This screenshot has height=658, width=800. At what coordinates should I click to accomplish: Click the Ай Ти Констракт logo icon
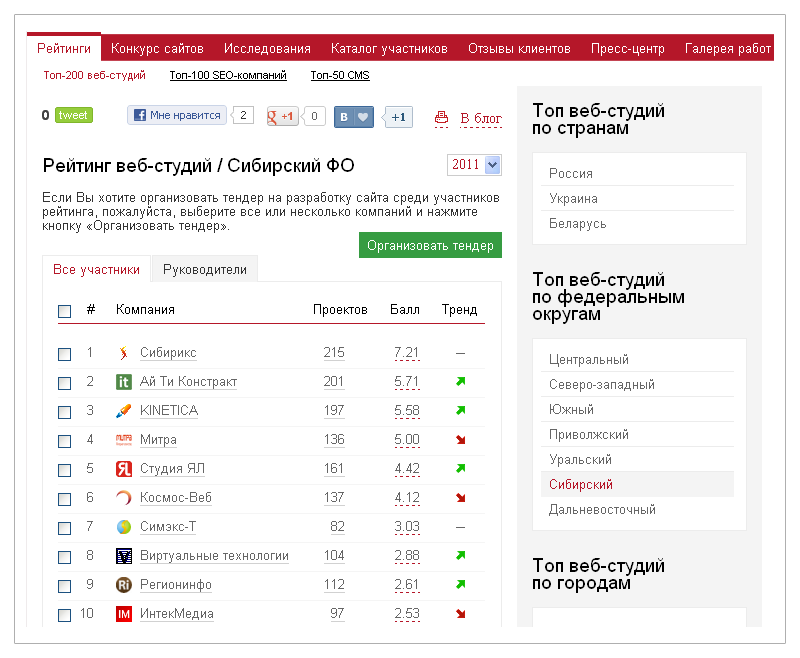(x=123, y=382)
